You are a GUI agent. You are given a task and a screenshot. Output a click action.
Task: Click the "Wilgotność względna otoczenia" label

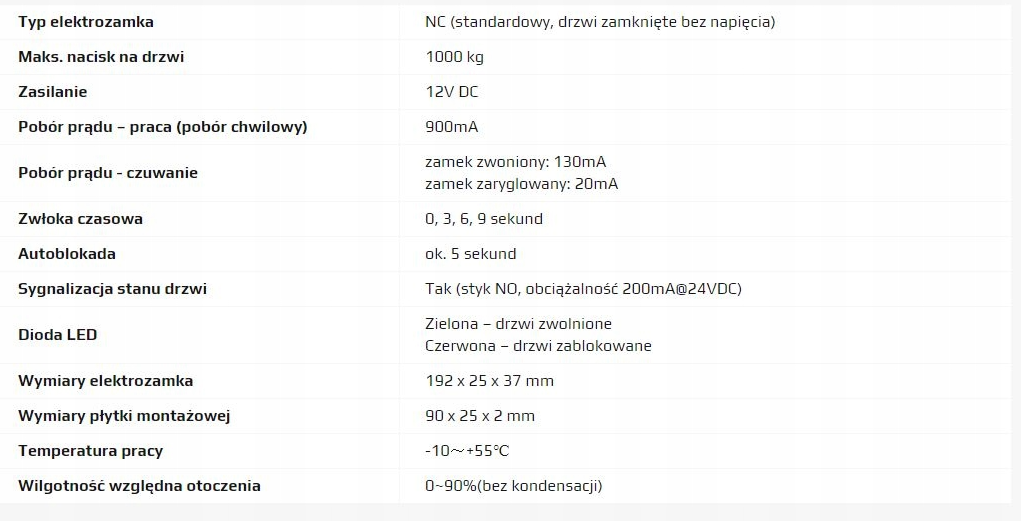pos(139,486)
